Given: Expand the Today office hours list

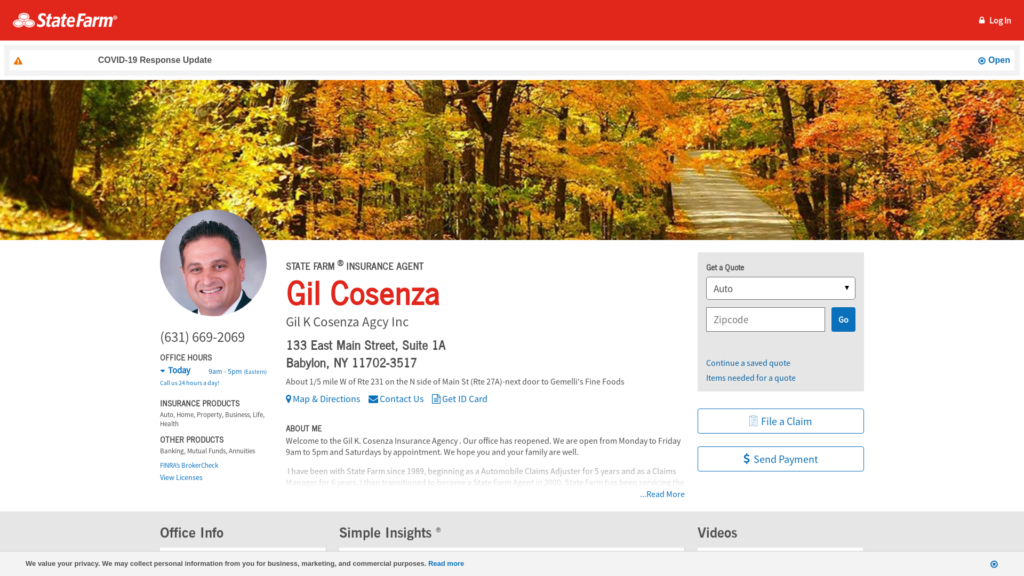Looking at the screenshot, I should click(175, 370).
